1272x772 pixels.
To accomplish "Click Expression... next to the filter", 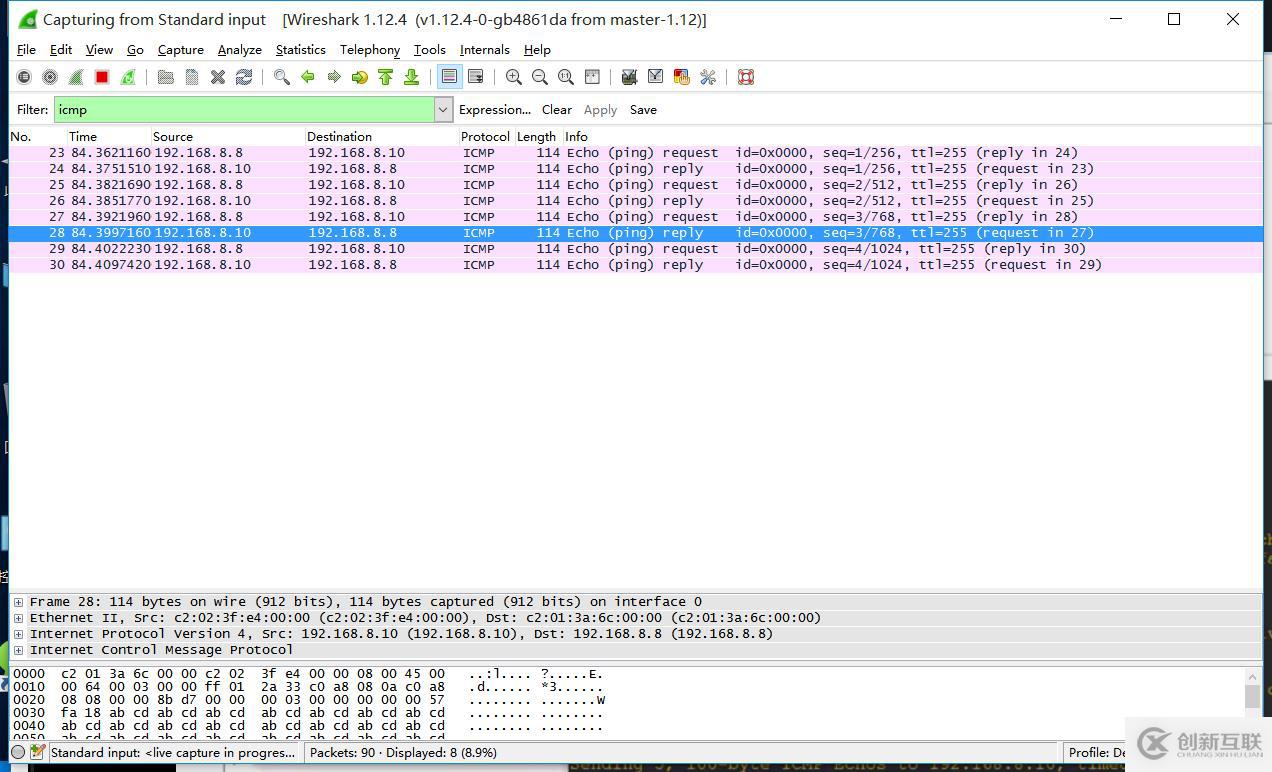I will 494,110.
